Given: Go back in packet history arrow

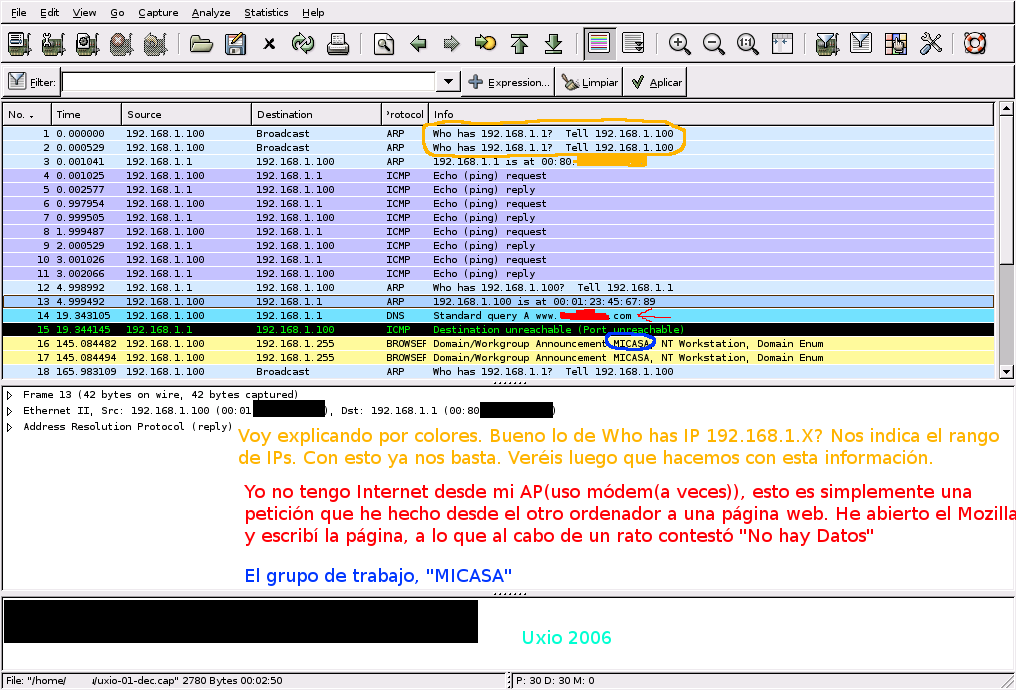Looking at the screenshot, I should click(418, 44).
